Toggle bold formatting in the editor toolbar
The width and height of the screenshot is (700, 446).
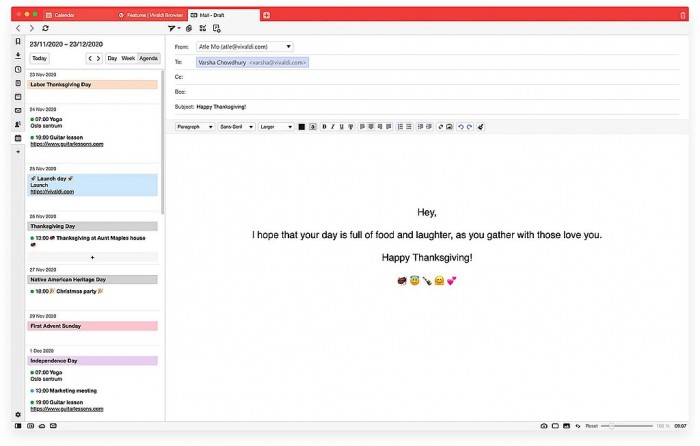point(323,127)
